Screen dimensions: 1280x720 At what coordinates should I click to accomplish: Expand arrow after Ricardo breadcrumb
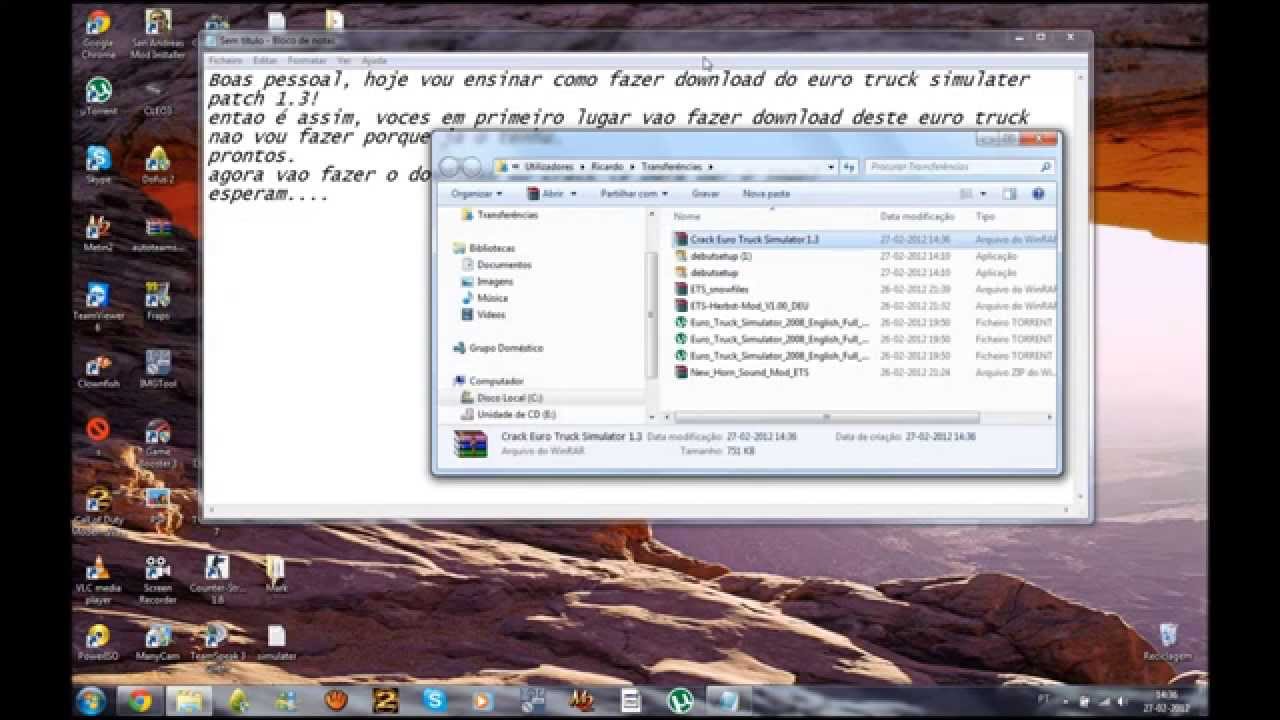coord(633,167)
